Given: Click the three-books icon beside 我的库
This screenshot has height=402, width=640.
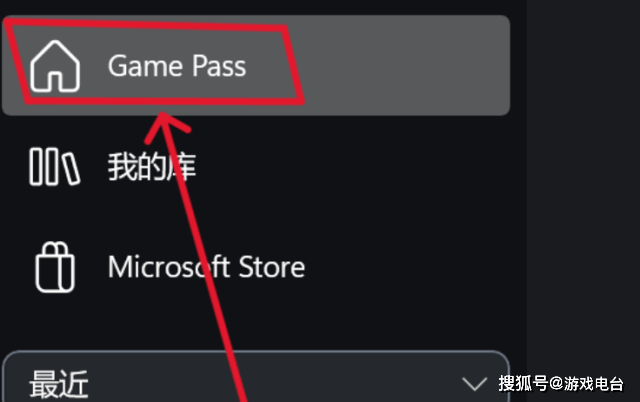Looking at the screenshot, I should [x=55, y=167].
